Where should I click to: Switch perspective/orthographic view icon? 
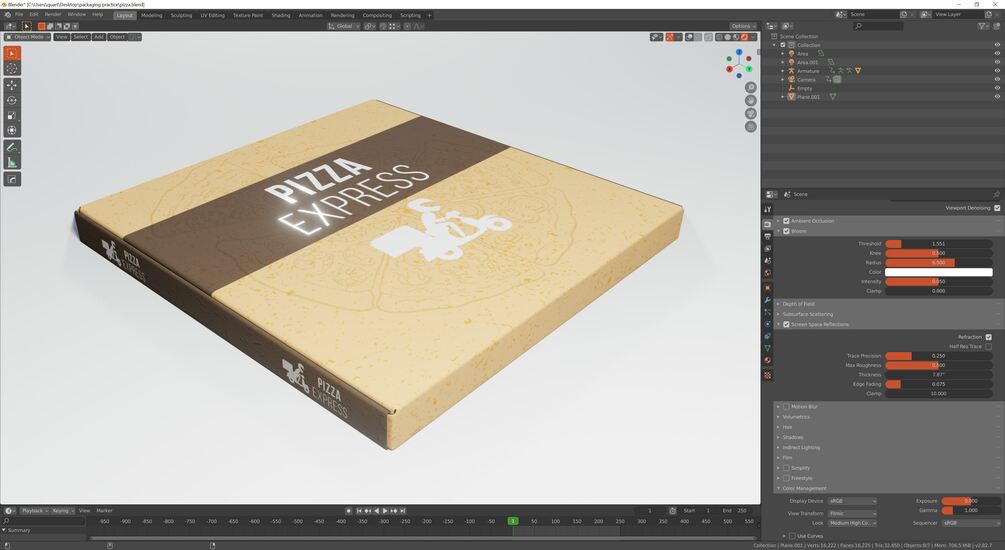[x=751, y=127]
